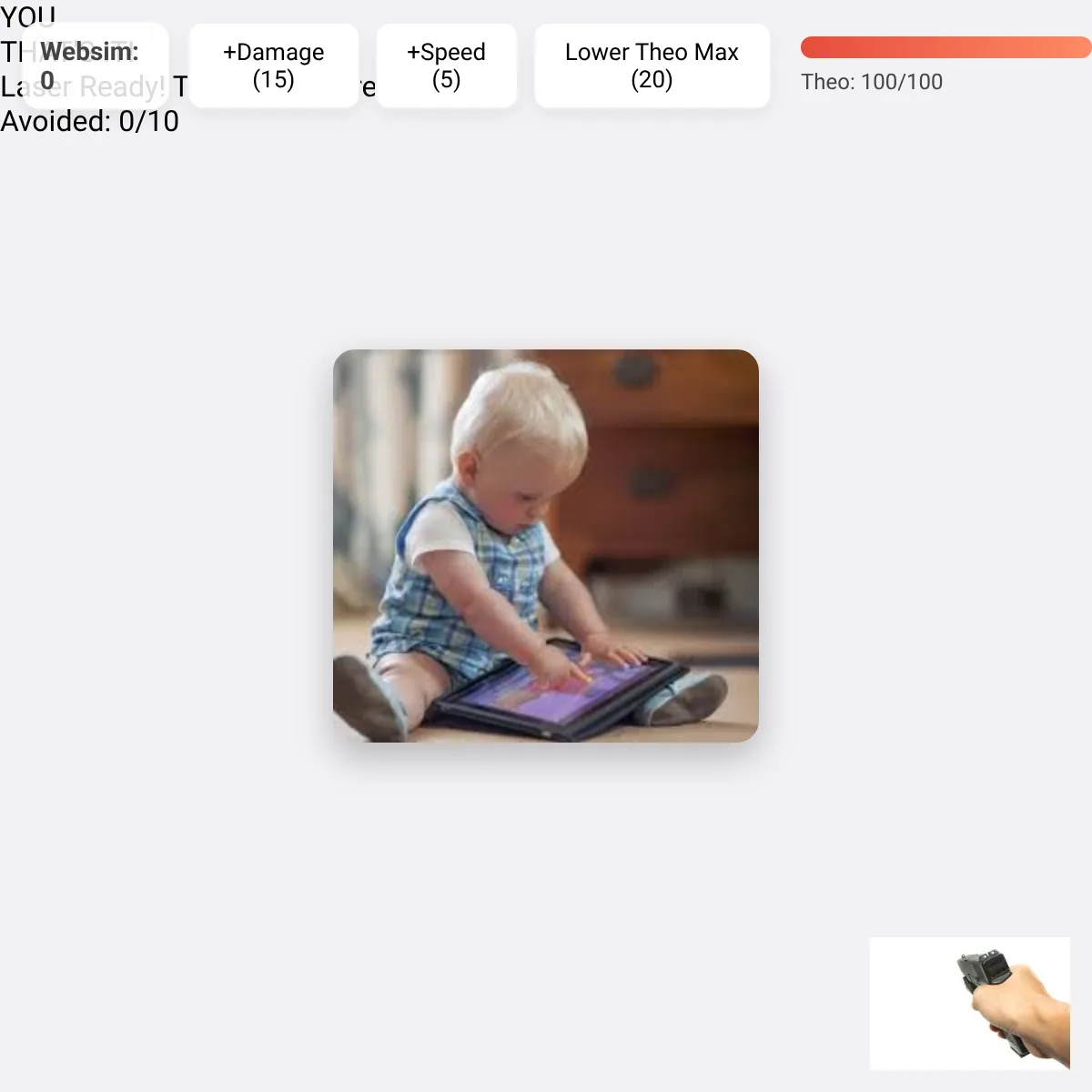Click Theo's red health bar
The image size is (1092, 1092).
point(945,47)
